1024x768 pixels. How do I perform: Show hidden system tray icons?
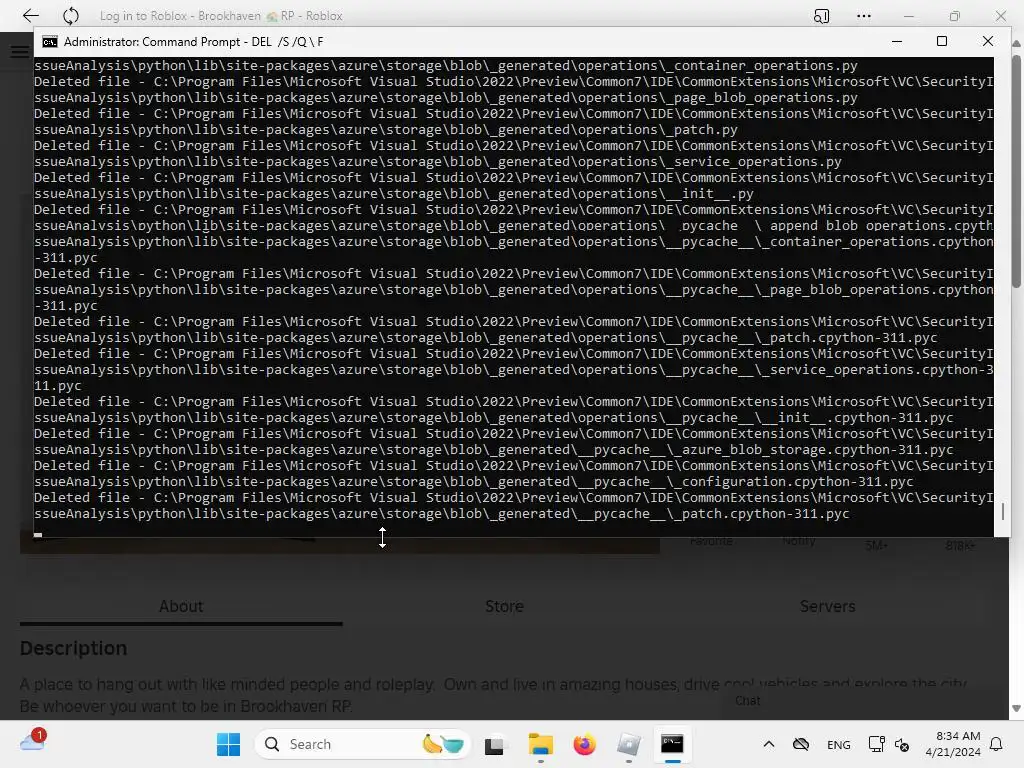769,744
